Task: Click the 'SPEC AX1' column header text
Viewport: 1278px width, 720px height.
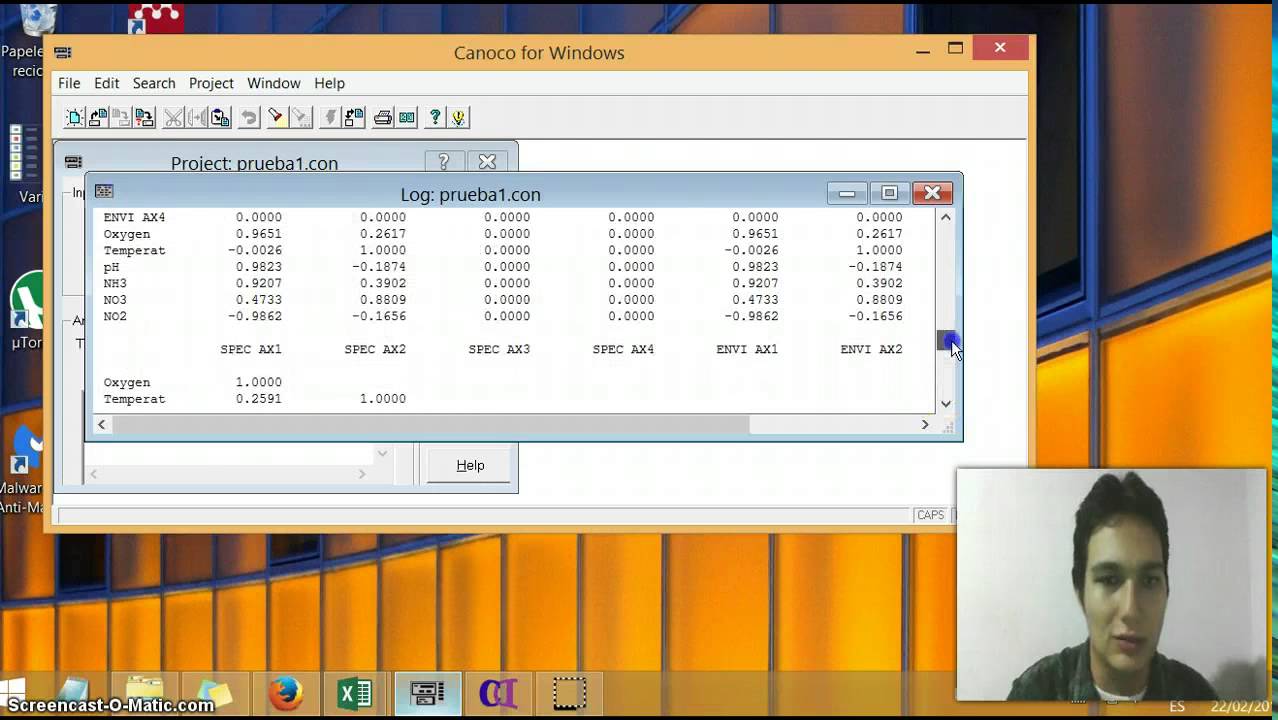Action: 251,349
